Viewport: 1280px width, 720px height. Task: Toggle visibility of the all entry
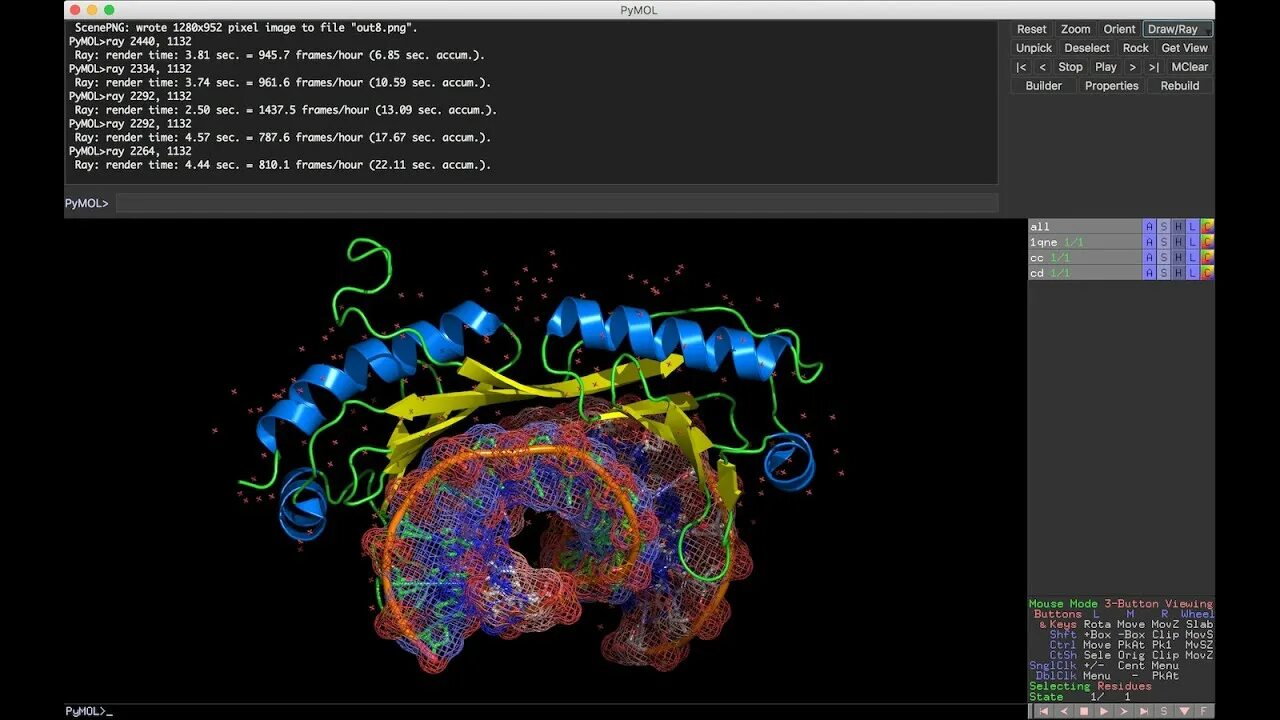point(1085,227)
